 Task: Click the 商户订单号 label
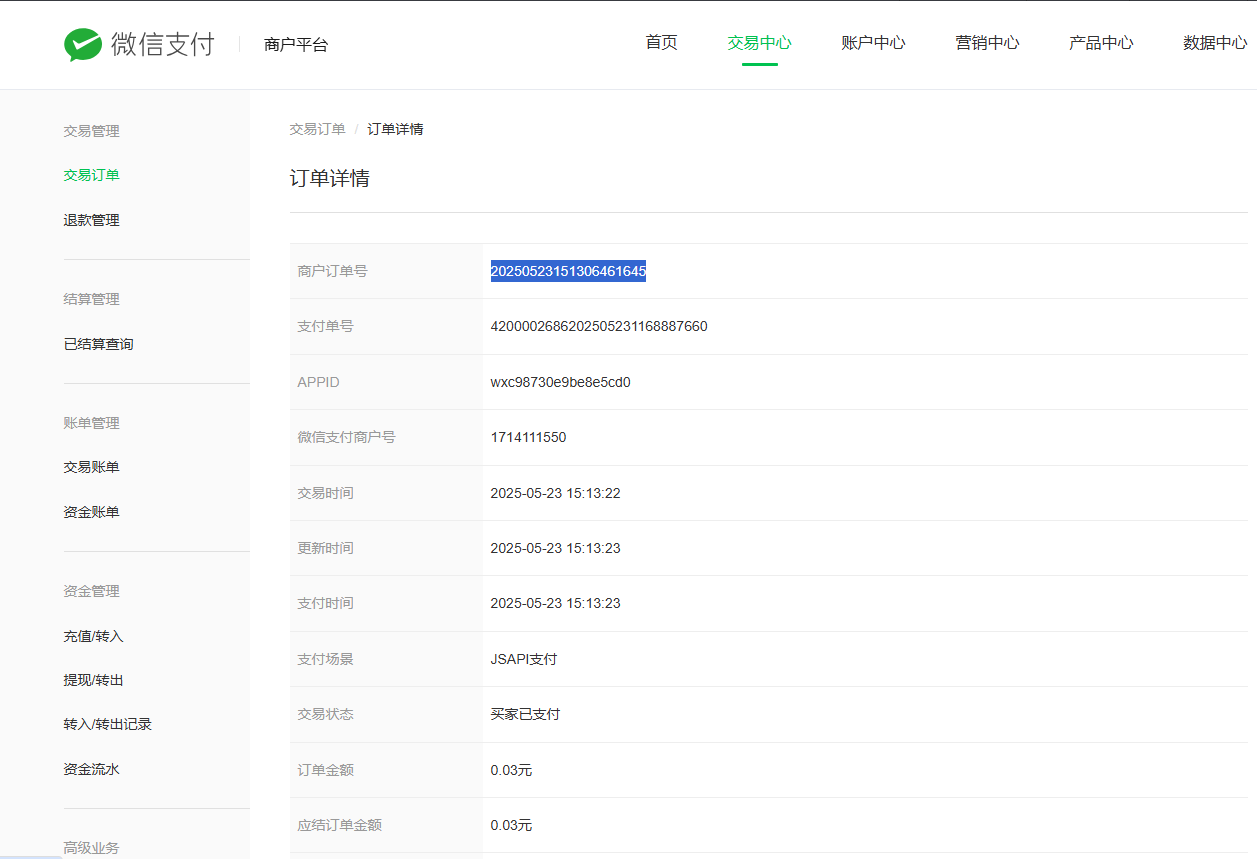[332, 271]
